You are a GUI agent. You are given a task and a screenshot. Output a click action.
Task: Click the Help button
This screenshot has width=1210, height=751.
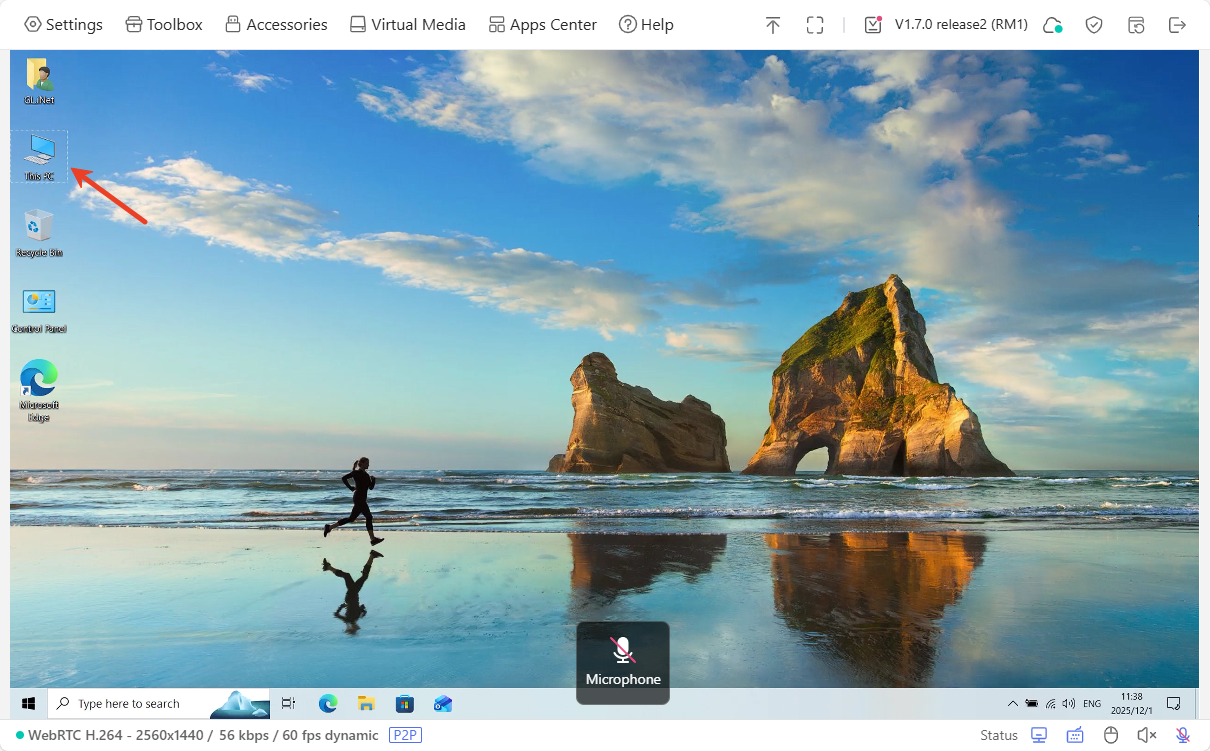tap(646, 25)
